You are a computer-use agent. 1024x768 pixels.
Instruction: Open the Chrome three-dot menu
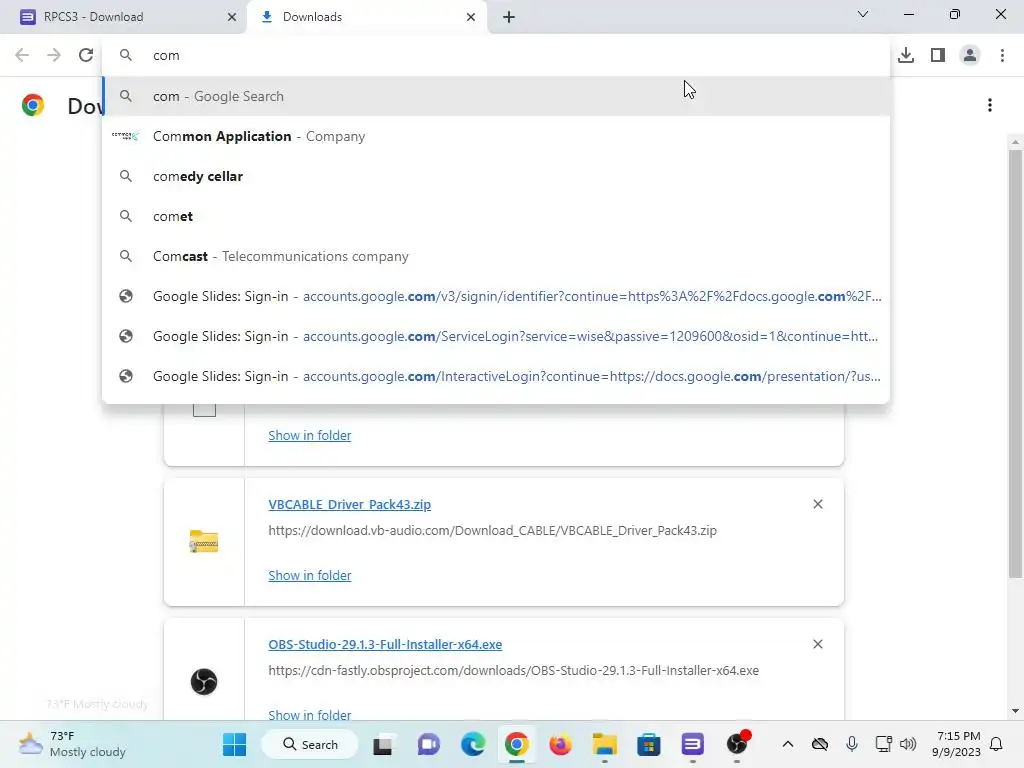click(1002, 55)
